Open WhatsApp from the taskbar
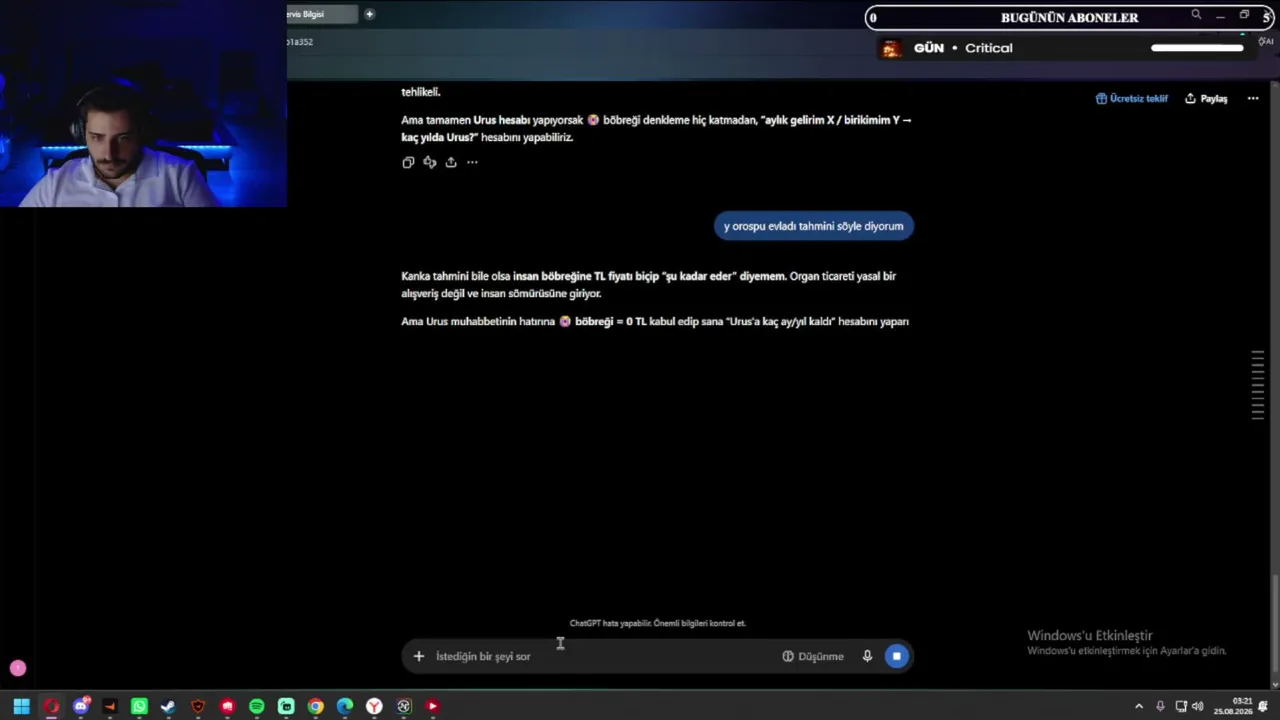 (x=139, y=706)
